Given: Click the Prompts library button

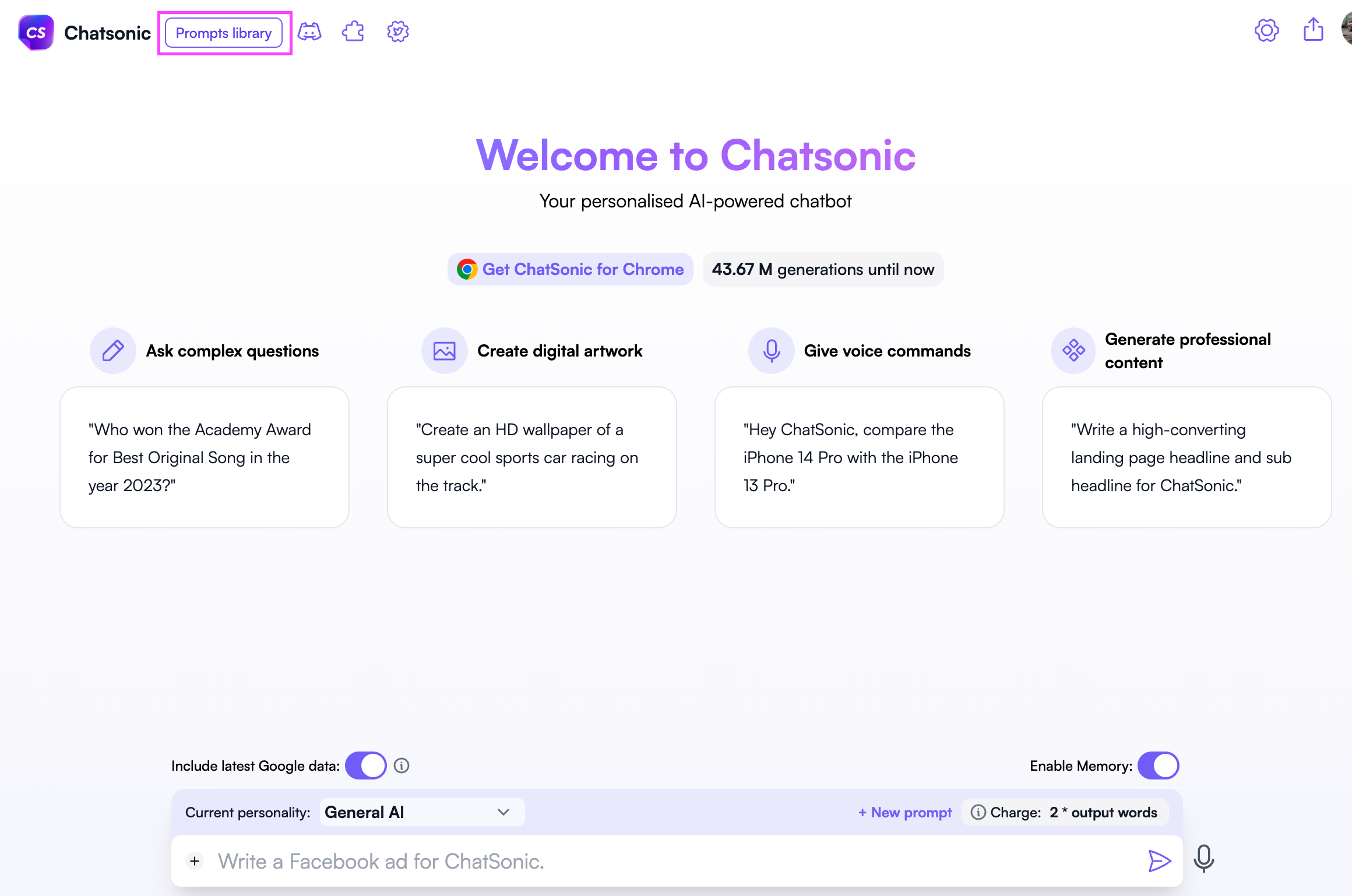Looking at the screenshot, I should [223, 32].
